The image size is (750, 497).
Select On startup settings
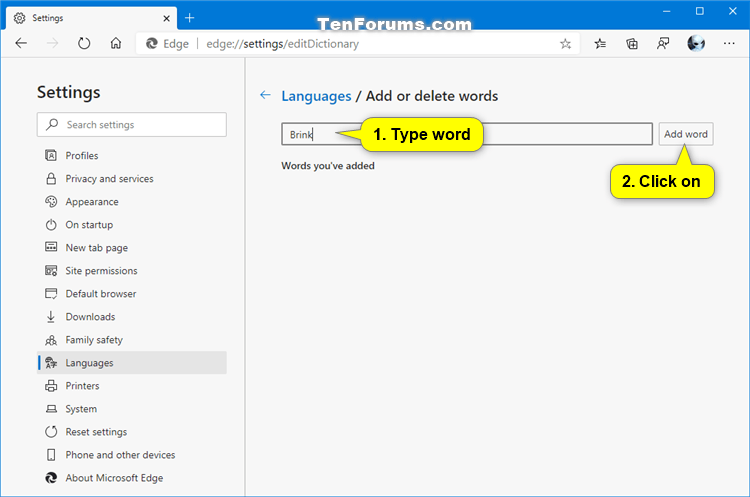tap(131, 224)
